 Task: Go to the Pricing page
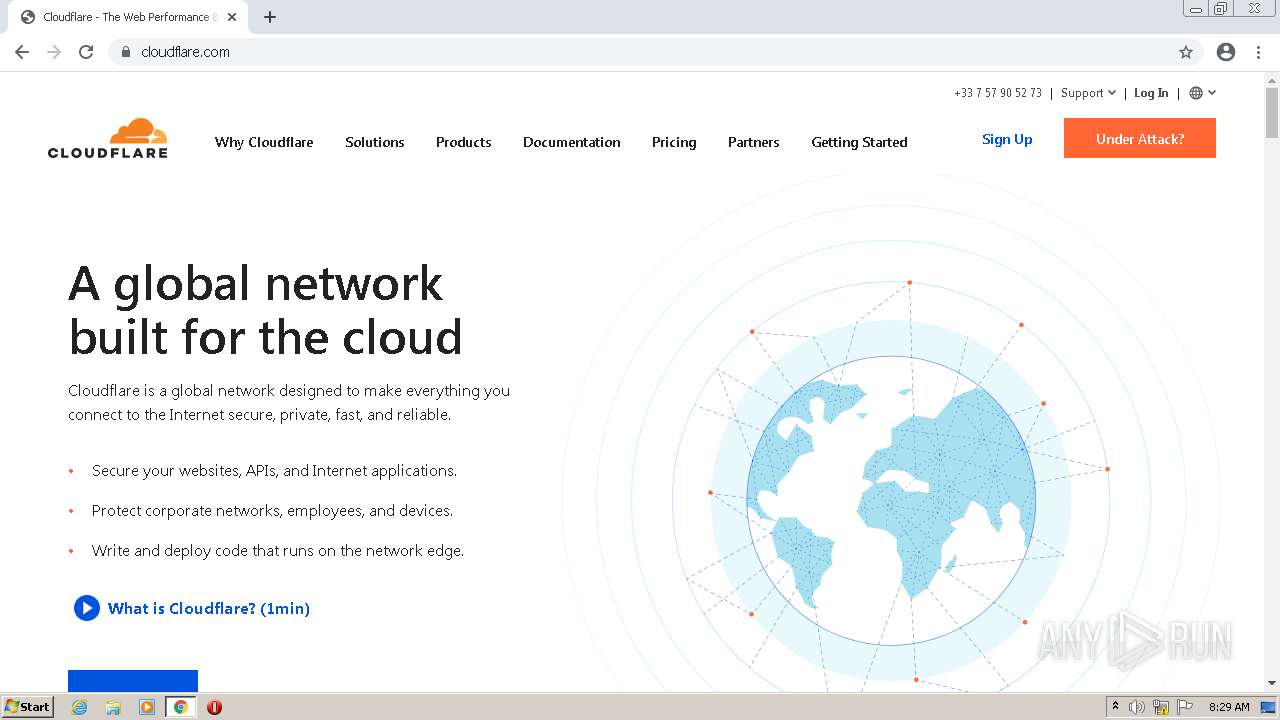pyautogui.click(x=674, y=142)
